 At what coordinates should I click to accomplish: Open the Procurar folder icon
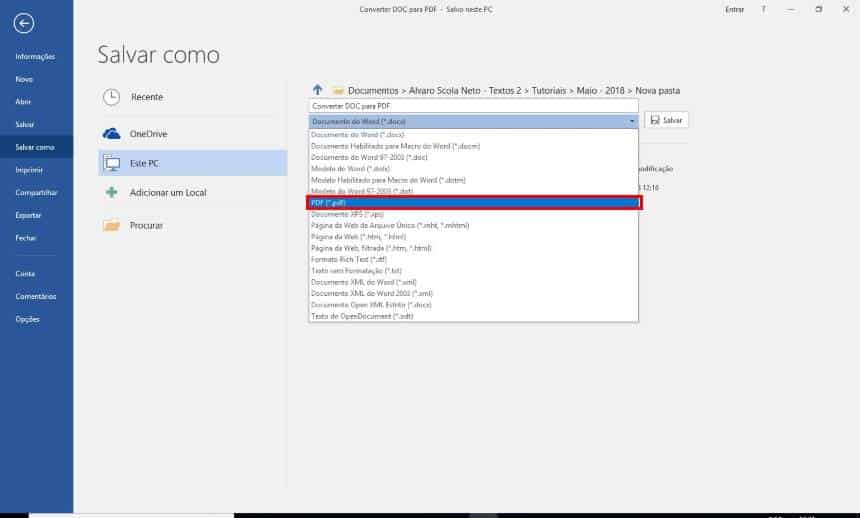[112, 225]
